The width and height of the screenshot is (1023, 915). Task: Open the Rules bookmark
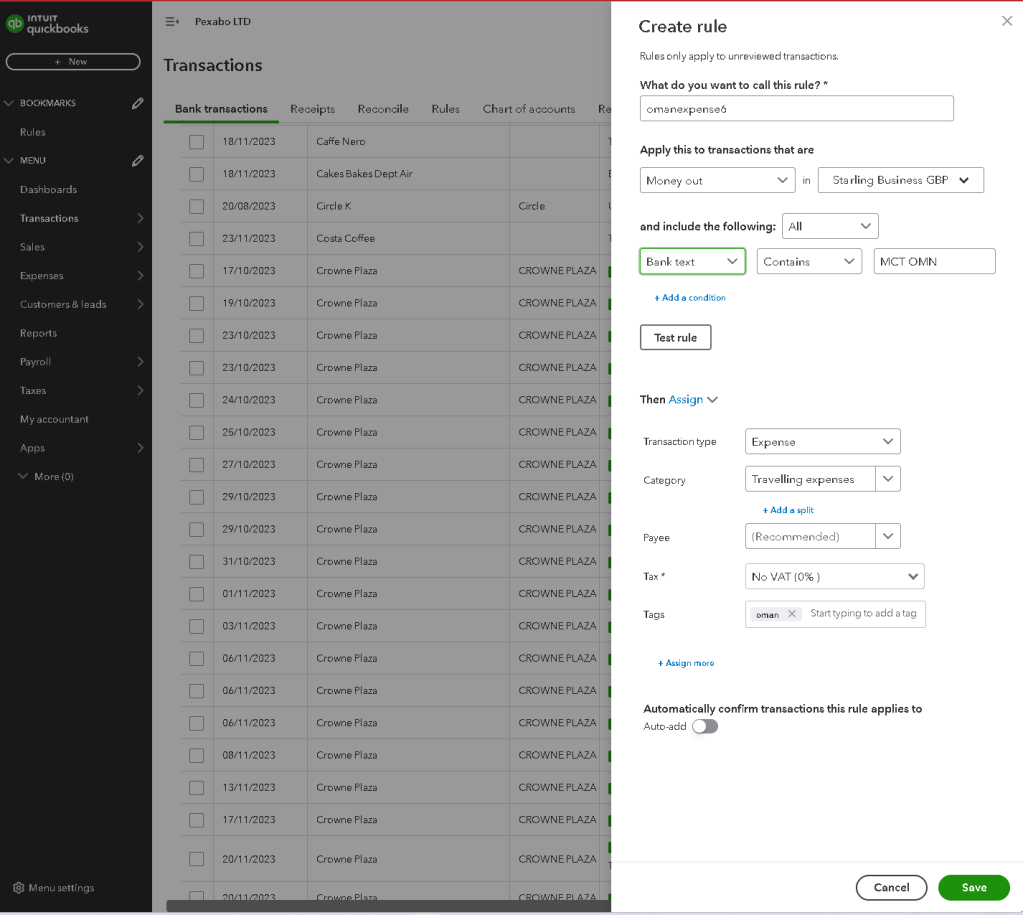(33, 132)
